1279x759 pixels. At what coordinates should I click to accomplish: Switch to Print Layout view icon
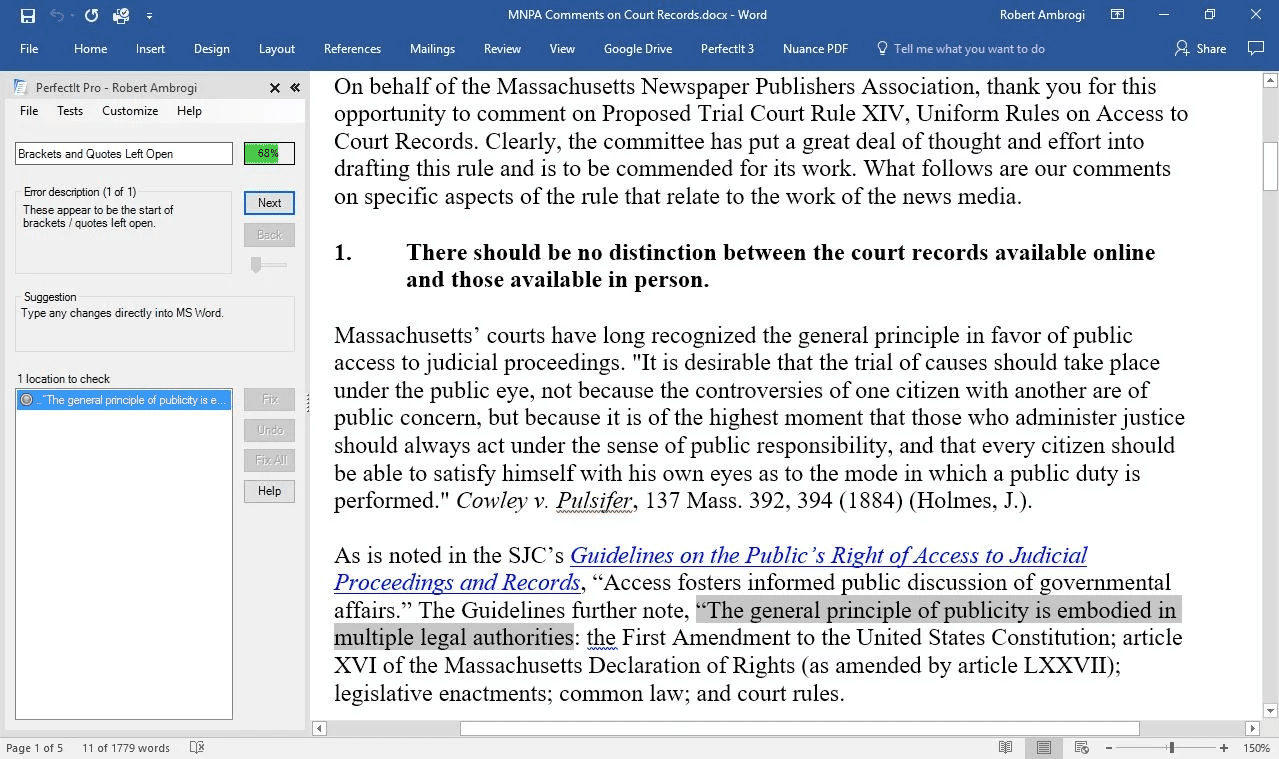pyautogui.click(x=1043, y=748)
